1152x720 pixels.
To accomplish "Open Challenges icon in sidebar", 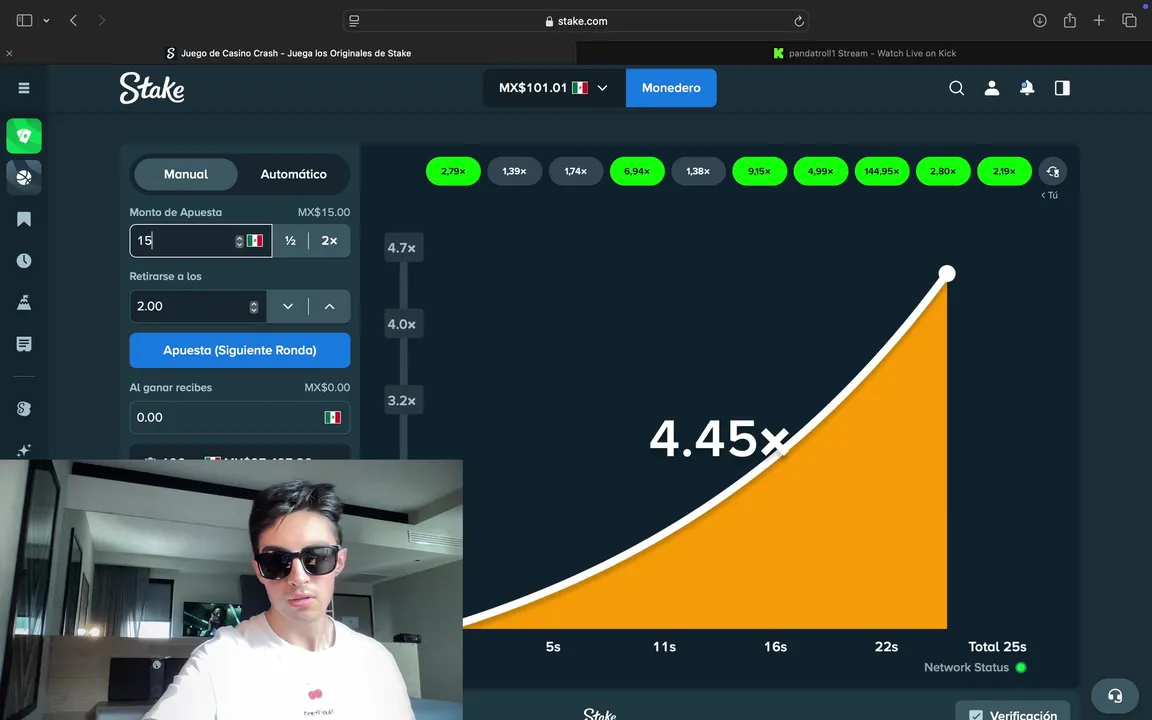I will pos(24,302).
